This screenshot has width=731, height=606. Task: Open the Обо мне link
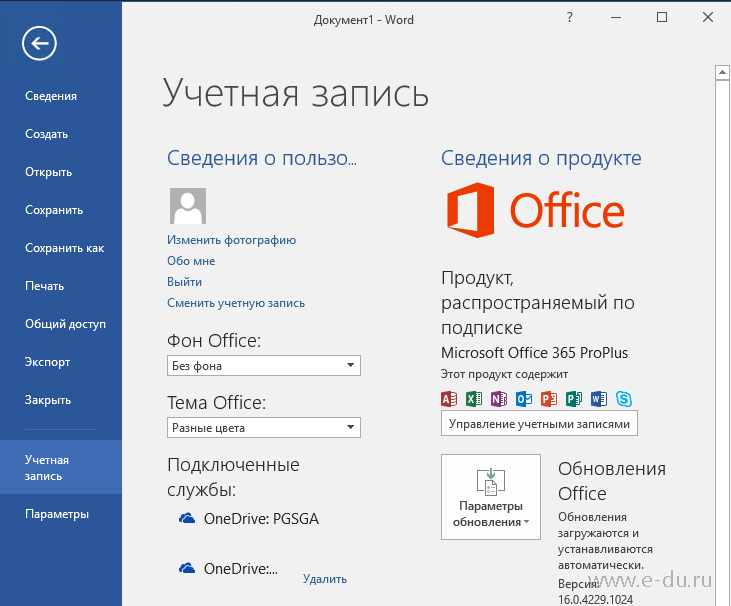click(x=191, y=261)
